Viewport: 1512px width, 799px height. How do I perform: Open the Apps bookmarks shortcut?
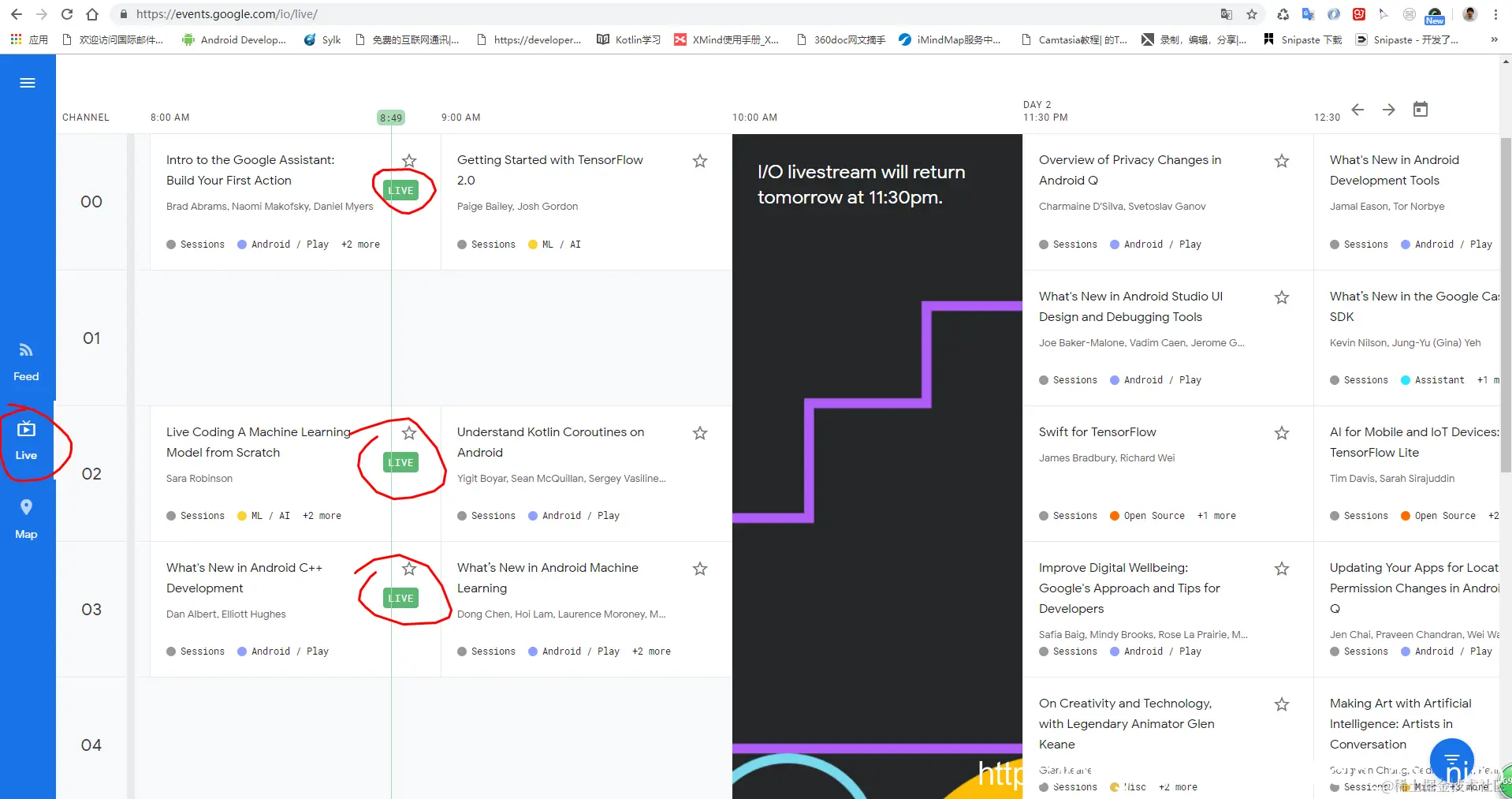point(29,39)
